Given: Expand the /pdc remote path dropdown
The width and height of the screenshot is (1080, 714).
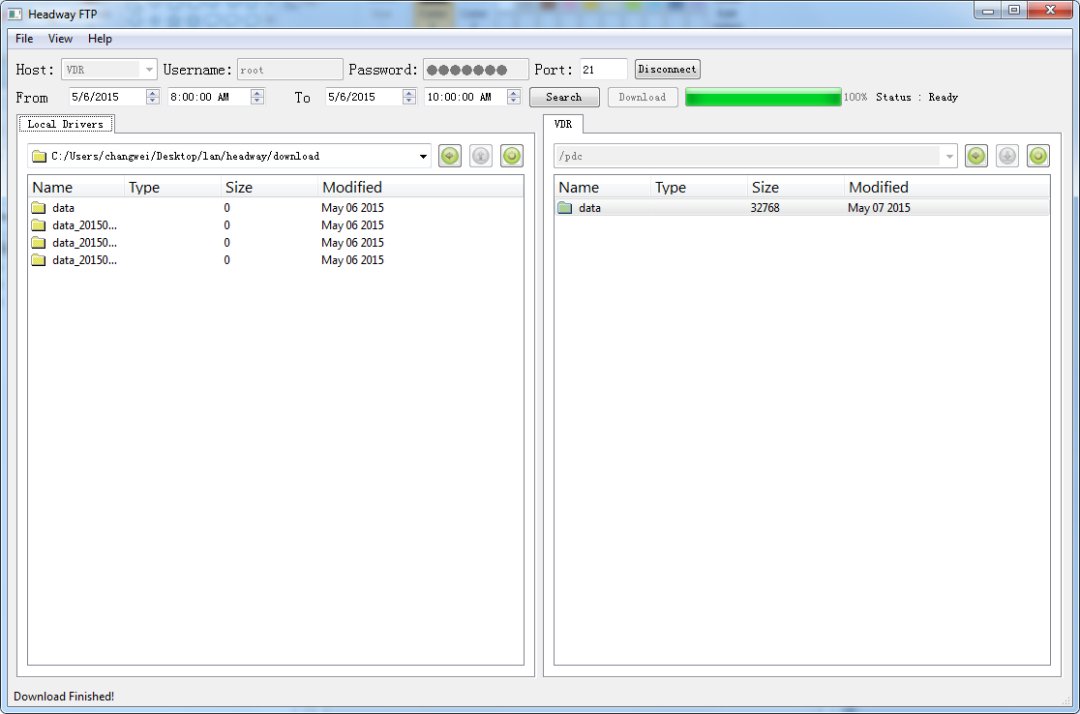Looking at the screenshot, I should (x=948, y=156).
